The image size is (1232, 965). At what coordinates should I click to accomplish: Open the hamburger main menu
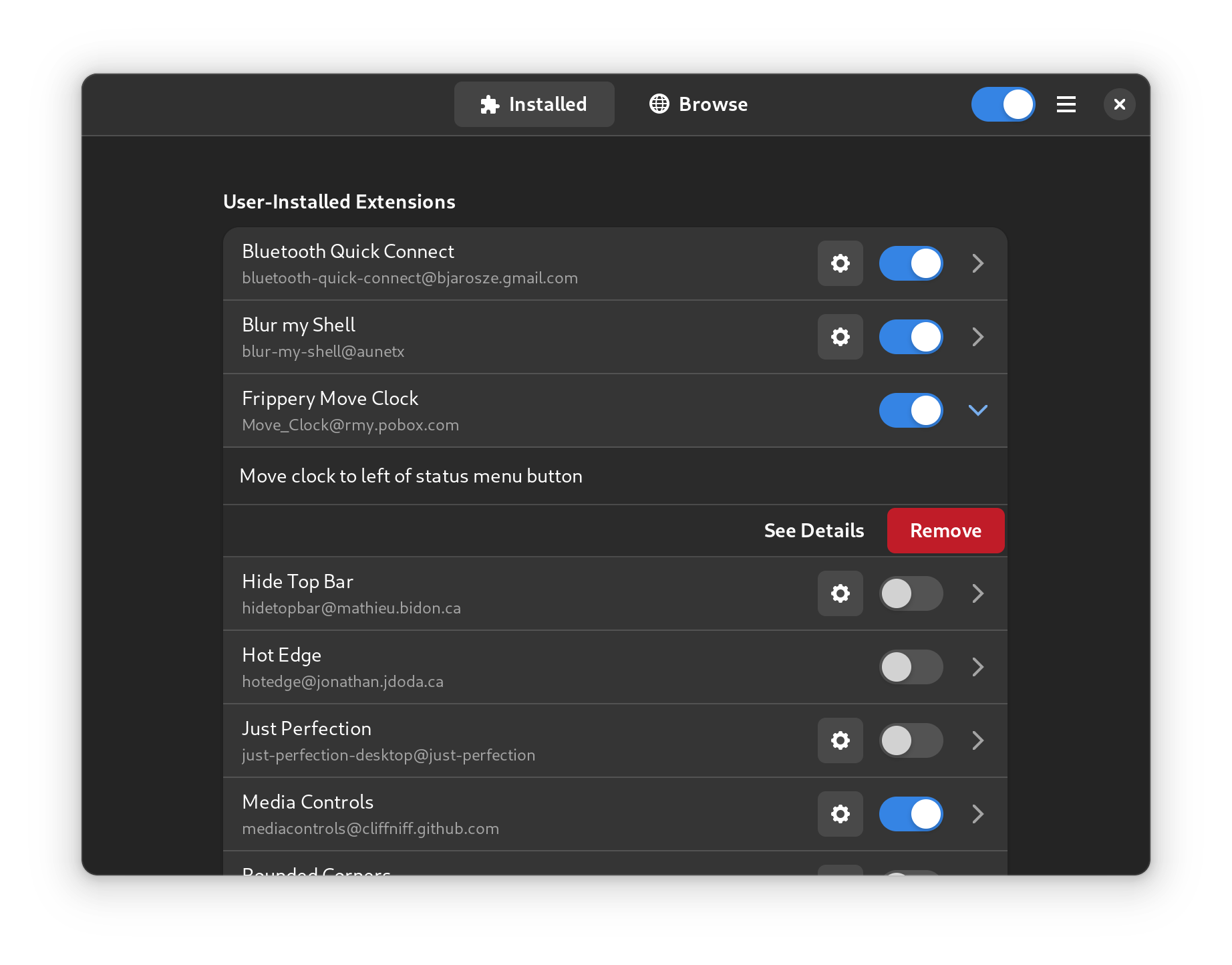pyautogui.click(x=1066, y=104)
